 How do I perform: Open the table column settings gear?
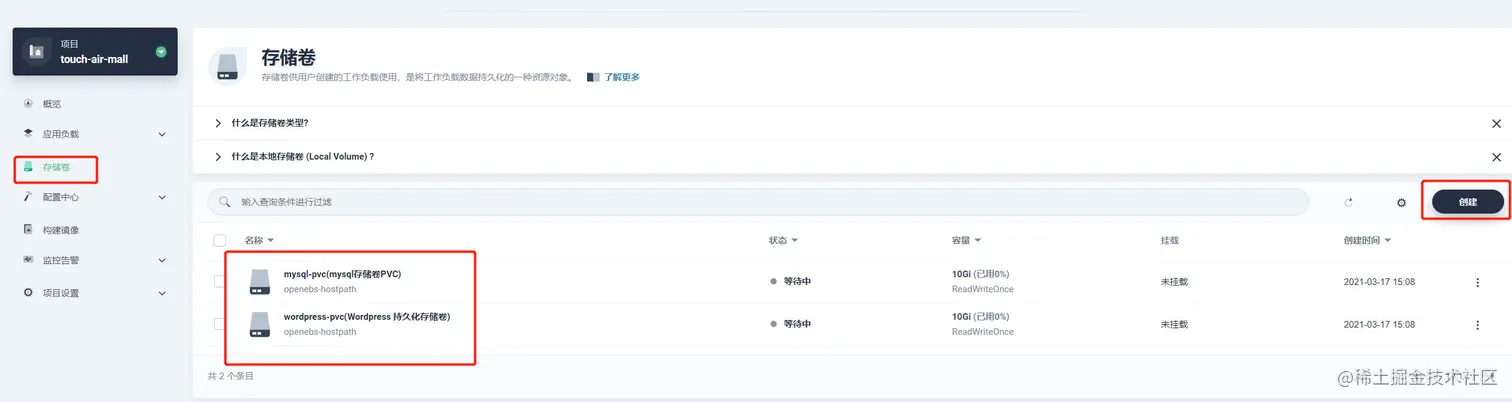click(1401, 203)
